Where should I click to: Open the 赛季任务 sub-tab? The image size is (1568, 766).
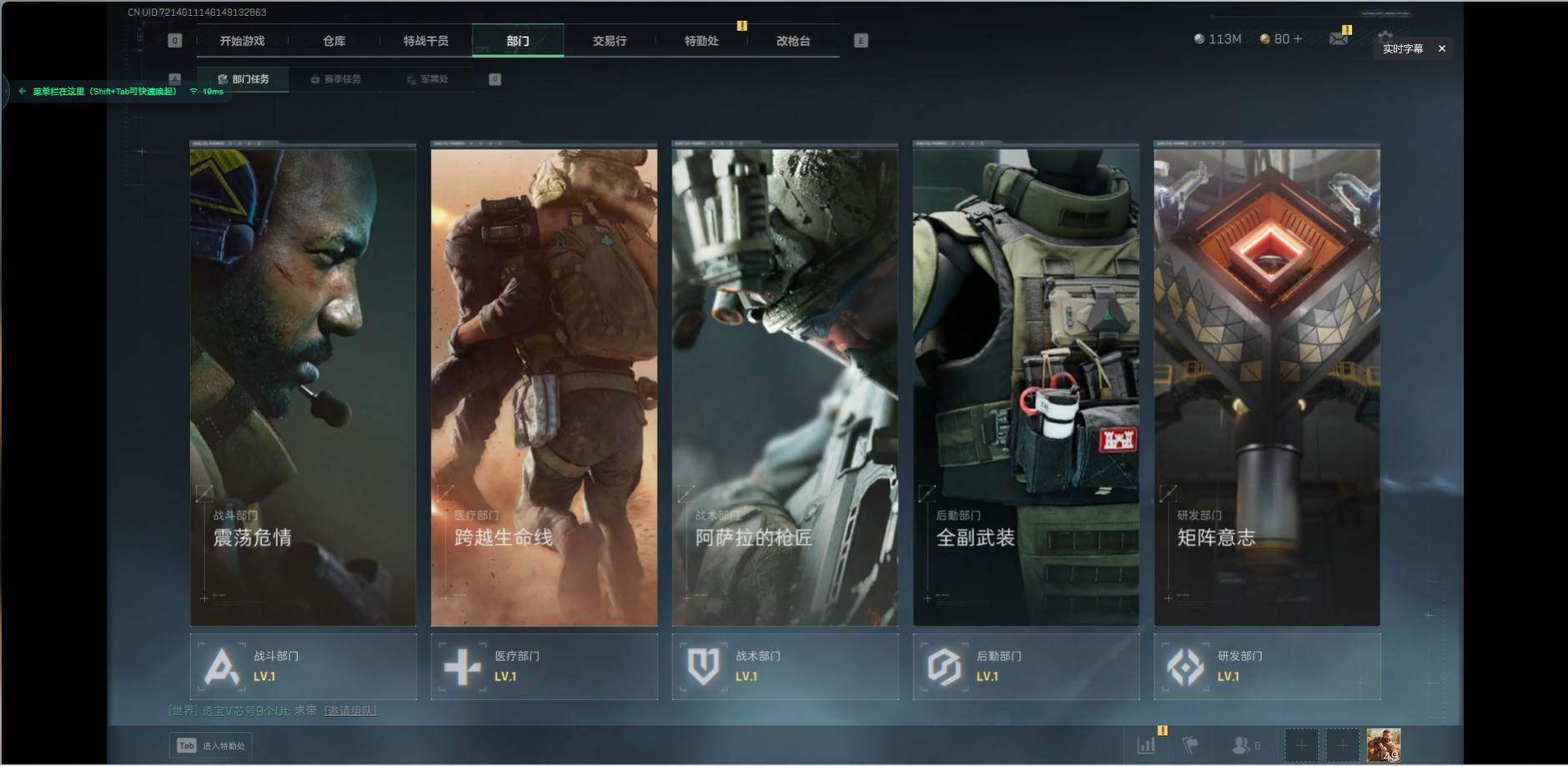click(x=335, y=79)
